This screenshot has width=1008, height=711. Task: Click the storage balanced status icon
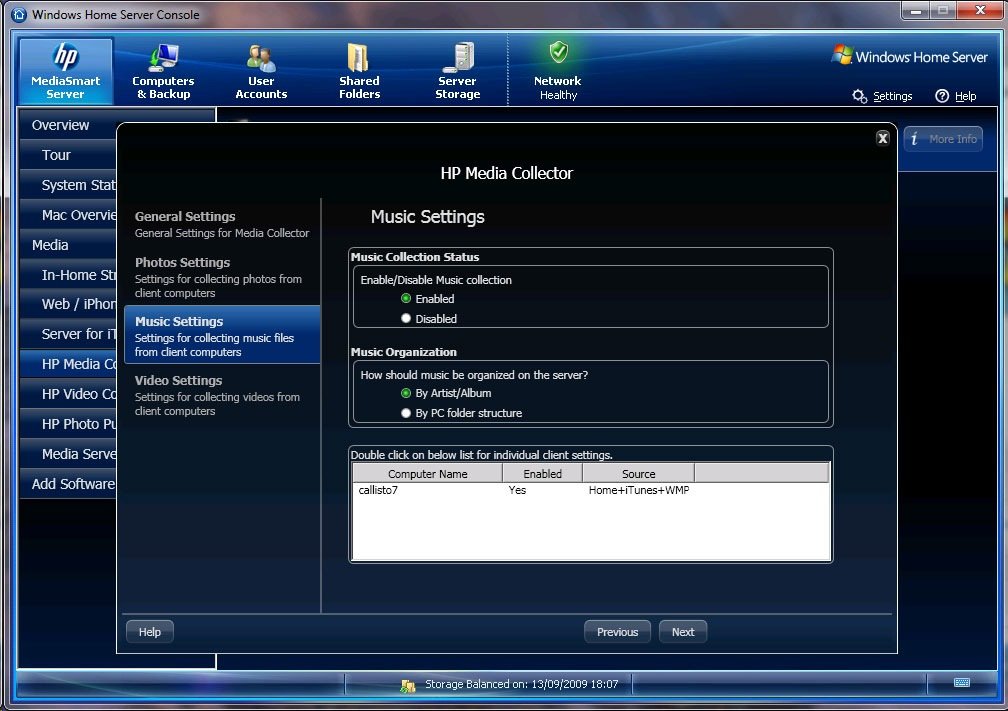pos(408,685)
